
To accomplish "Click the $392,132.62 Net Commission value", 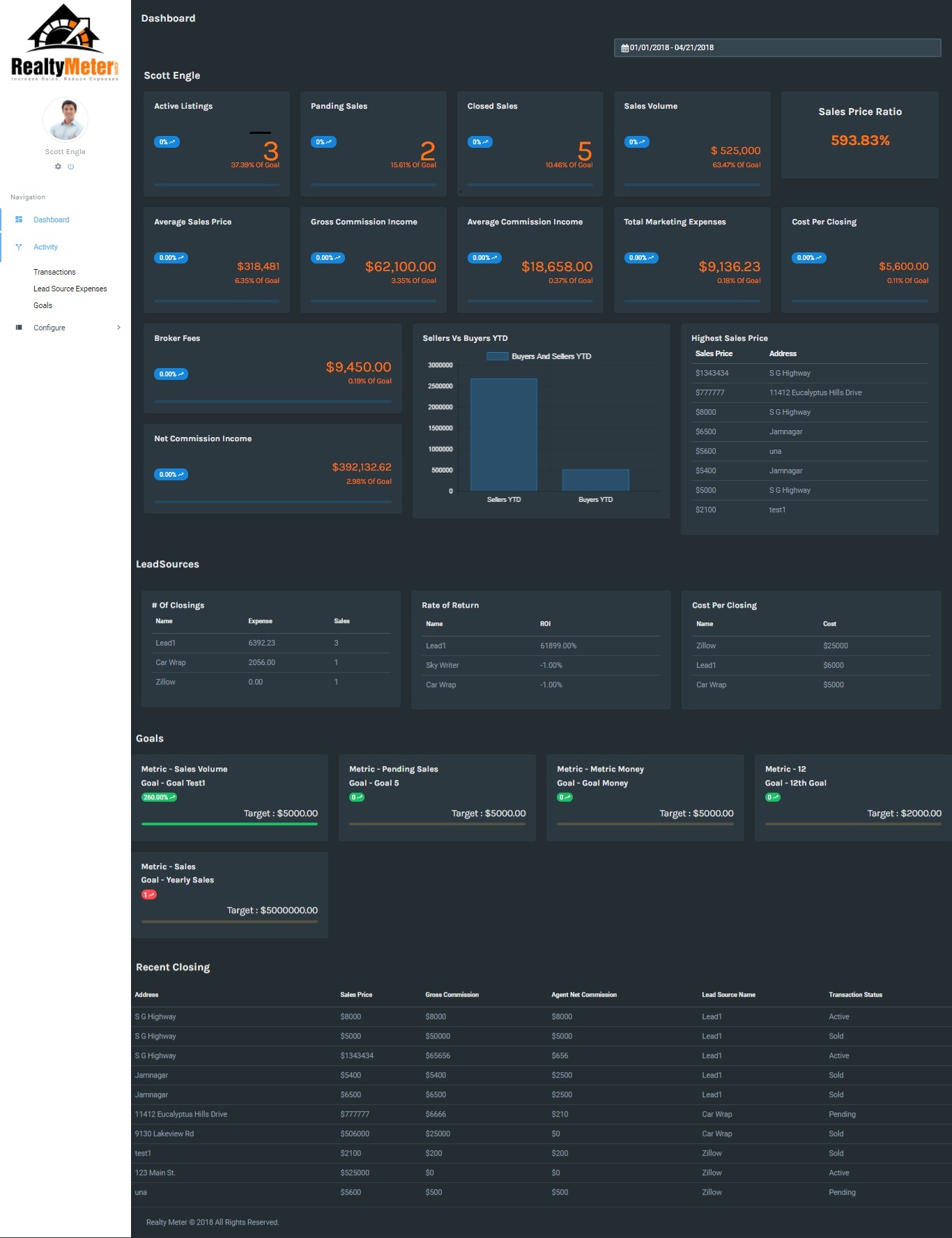I will tap(362, 467).
